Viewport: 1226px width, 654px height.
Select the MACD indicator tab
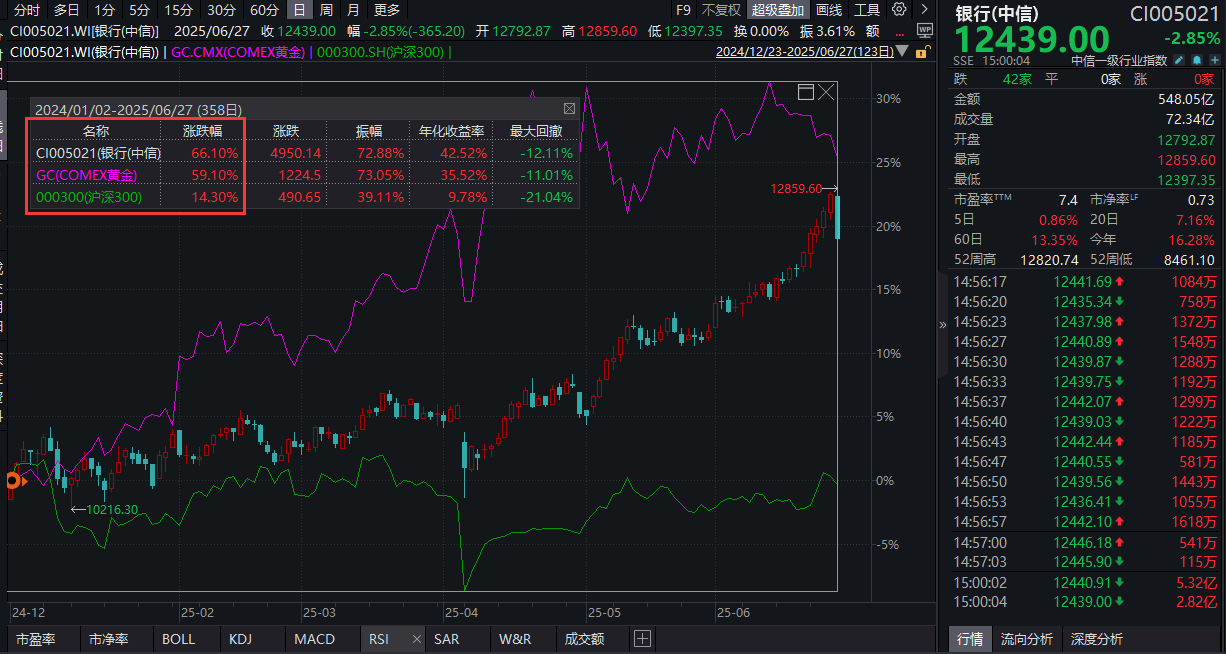tap(314, 639)
